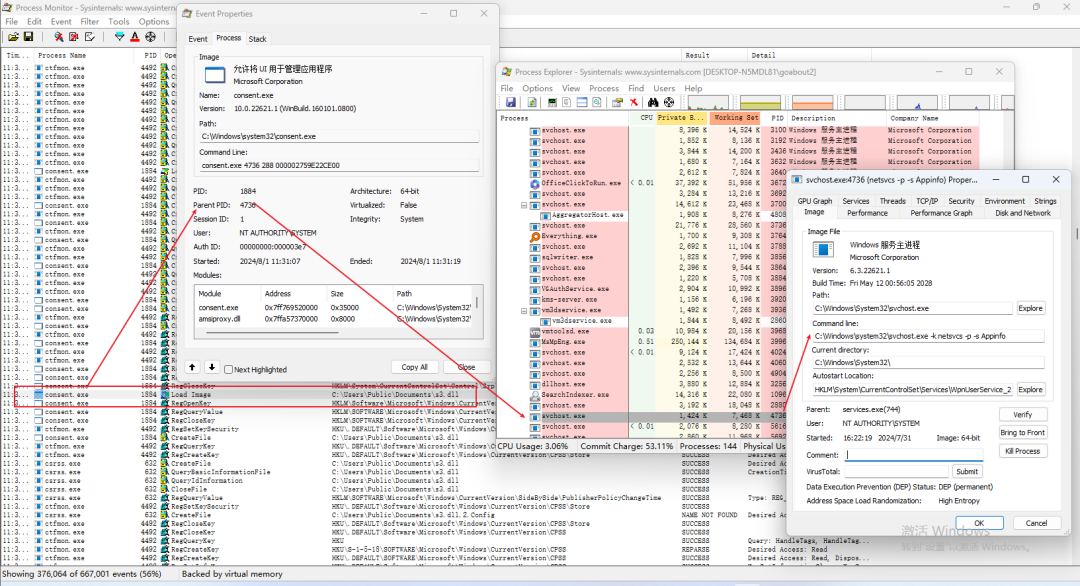
Task: Sort by the Working Set column header
Action: (x=736, y=118)
